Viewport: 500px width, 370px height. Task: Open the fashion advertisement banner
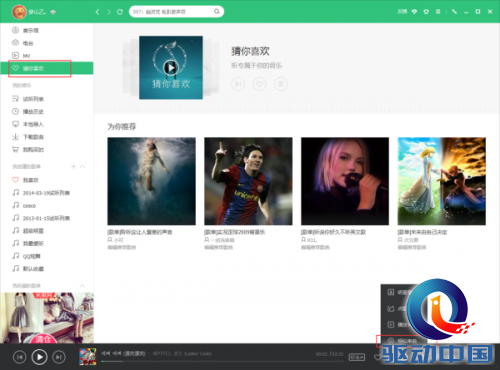tap(47, 318)
